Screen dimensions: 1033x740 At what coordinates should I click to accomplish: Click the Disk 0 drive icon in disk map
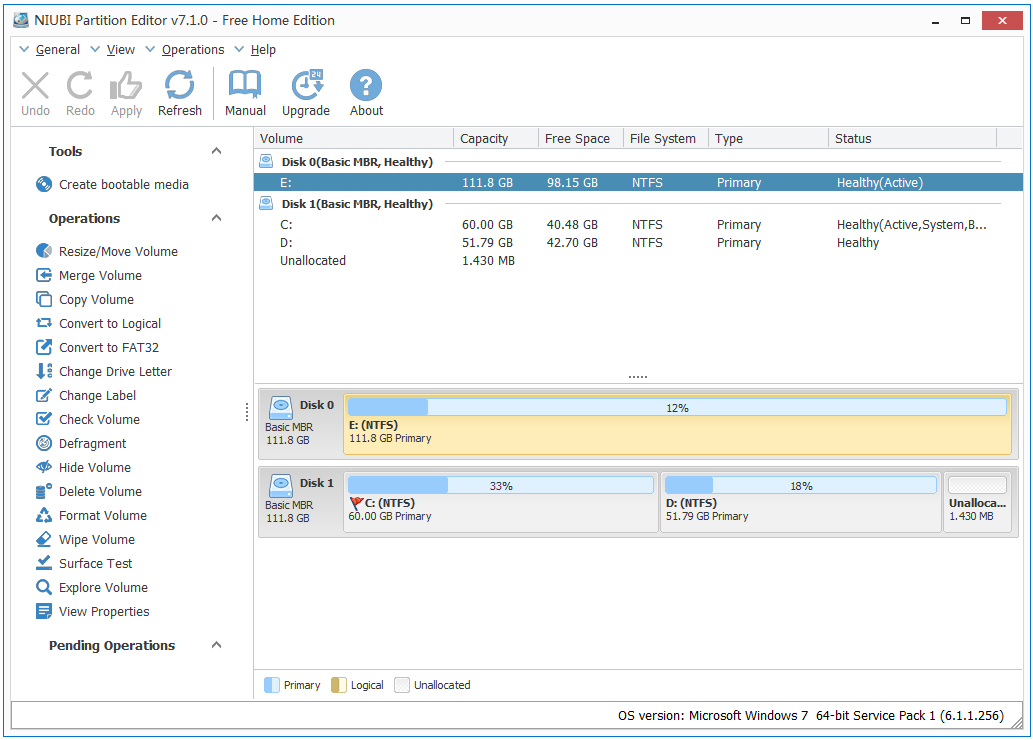281,408
